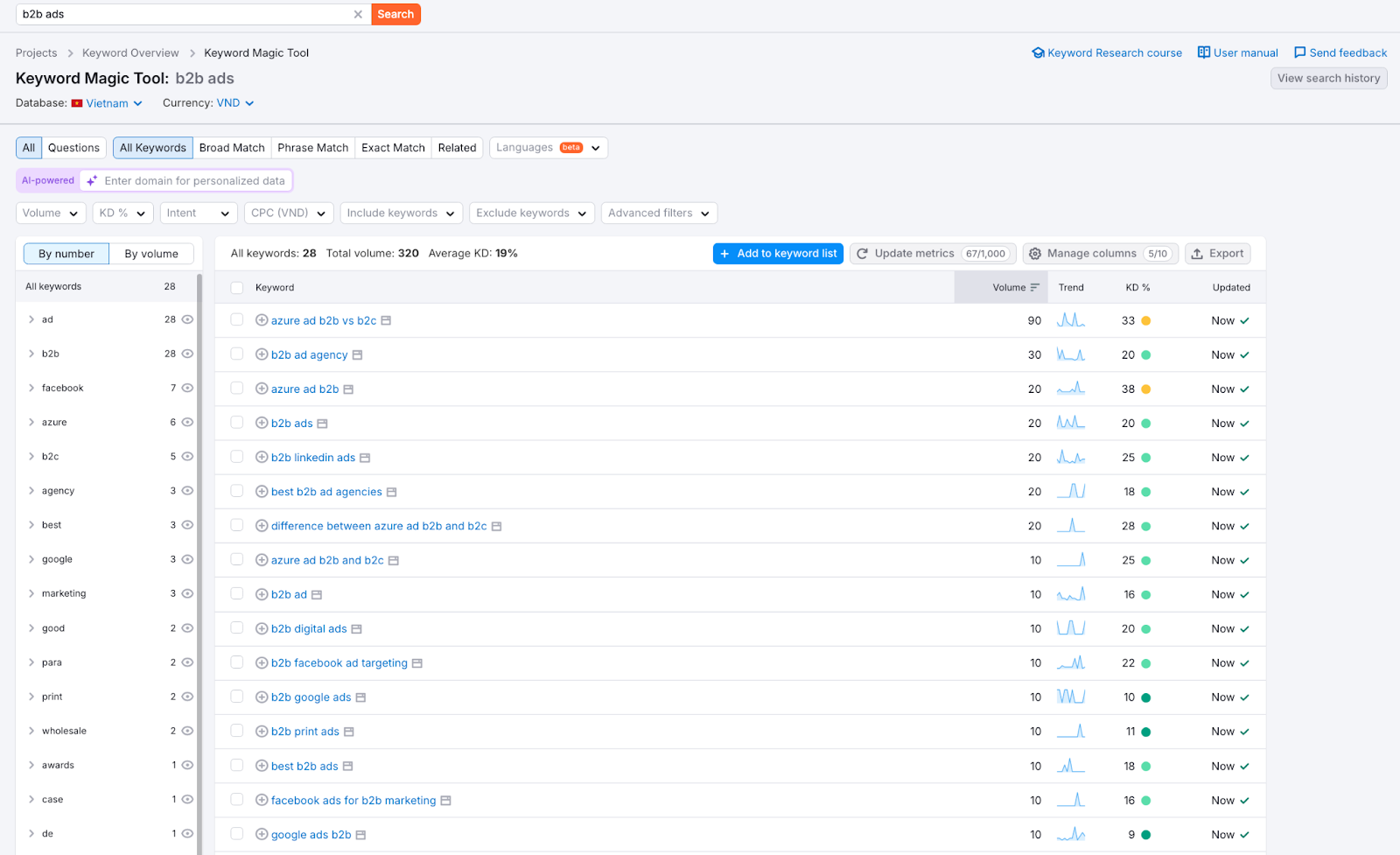The image size is (1400, 855).
Task: Toggle the select-all keywords checkbox
Action: click(x=237, y=287)
